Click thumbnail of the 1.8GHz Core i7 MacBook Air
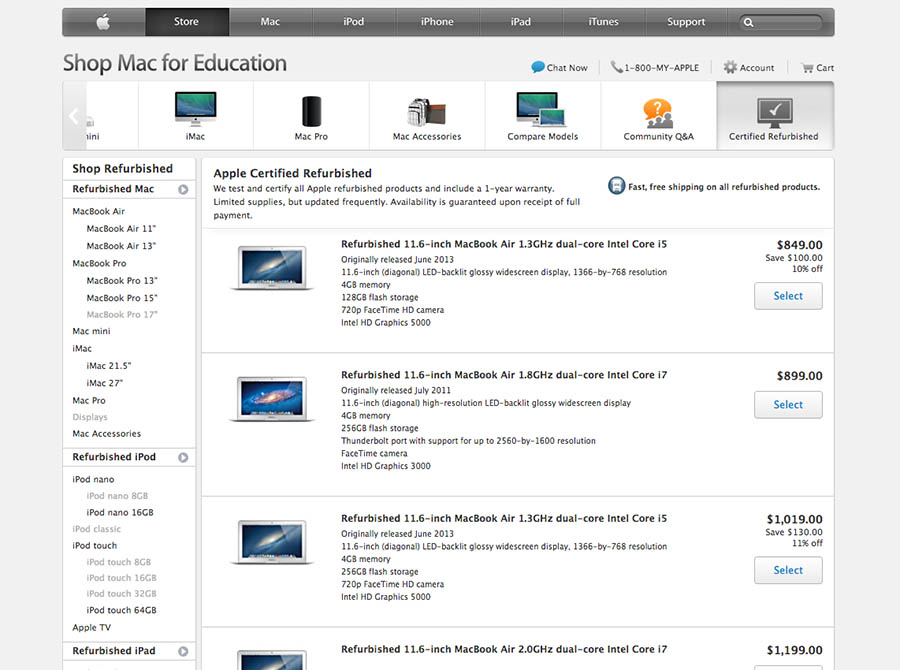 point(272,398)
